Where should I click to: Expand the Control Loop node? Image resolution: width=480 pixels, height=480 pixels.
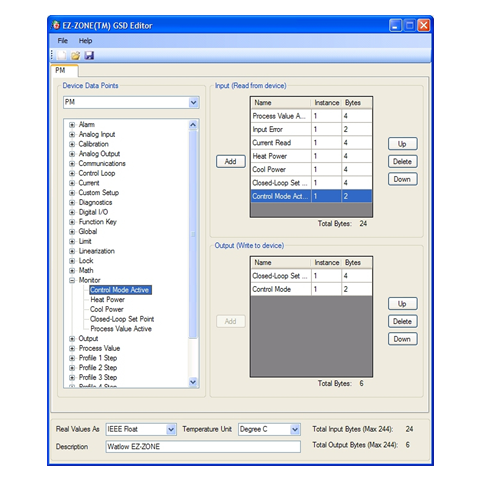click(72, 173)
